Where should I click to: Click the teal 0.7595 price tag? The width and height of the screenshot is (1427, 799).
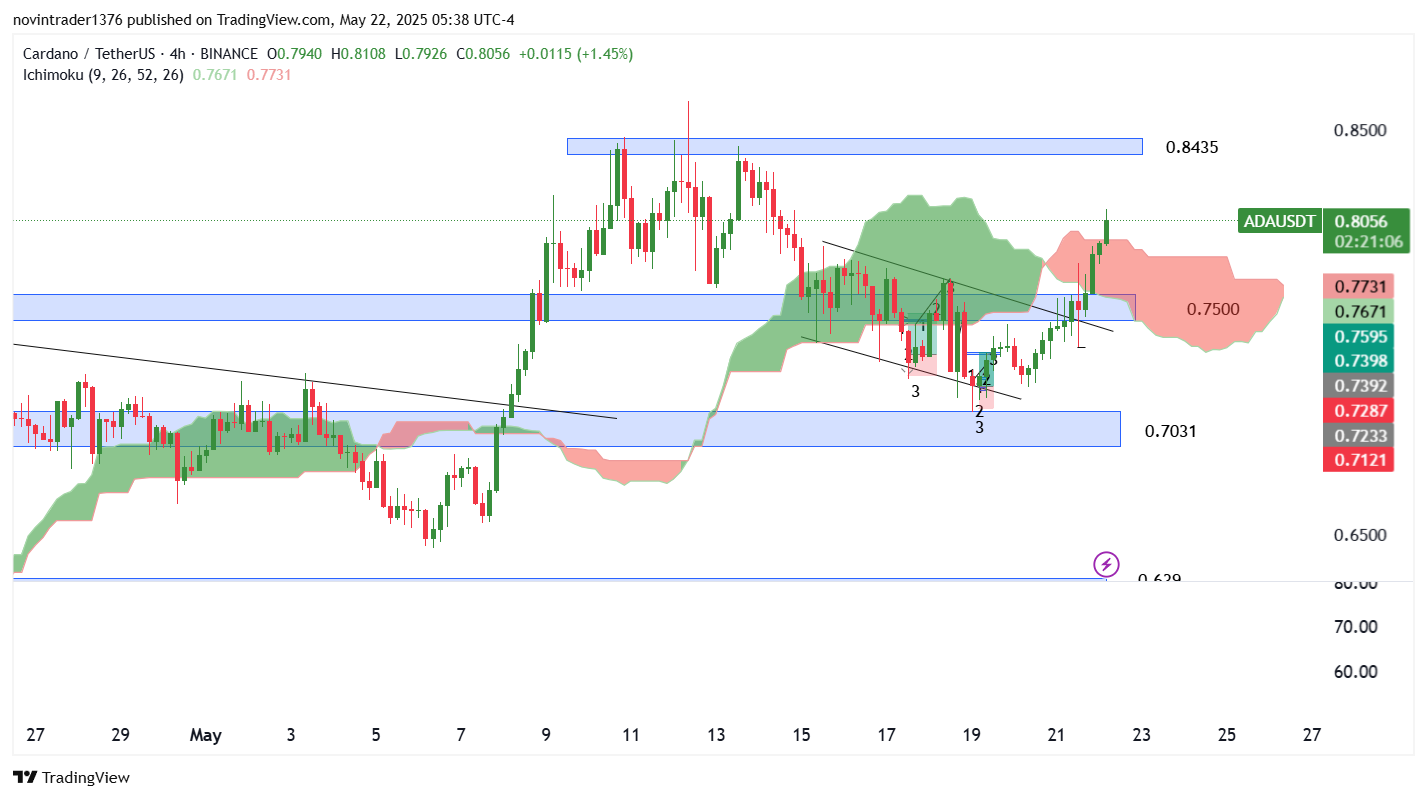(1355, 336)
